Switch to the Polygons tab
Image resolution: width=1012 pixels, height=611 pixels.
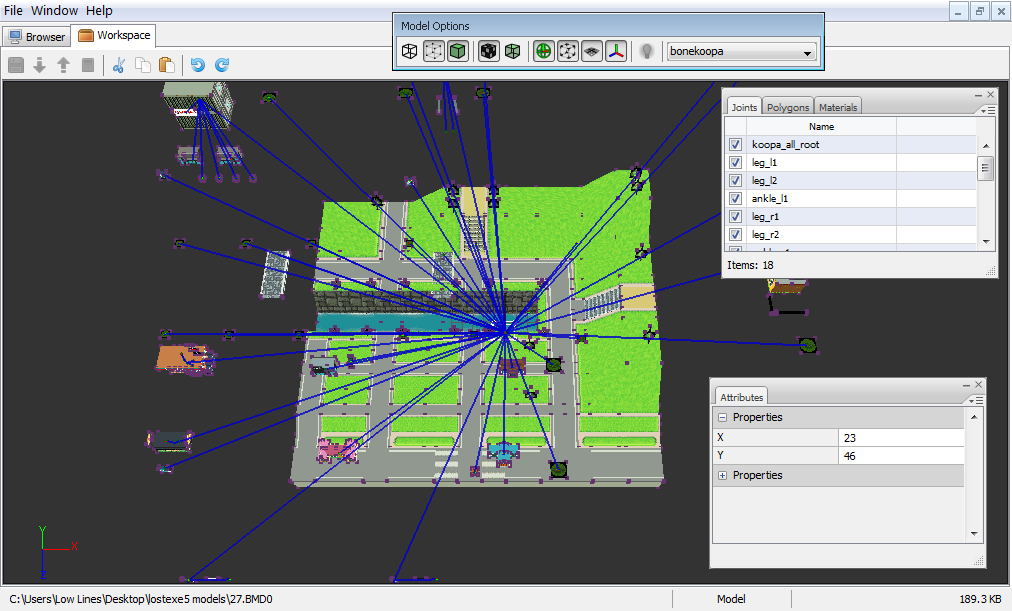(x=787, y=107)
